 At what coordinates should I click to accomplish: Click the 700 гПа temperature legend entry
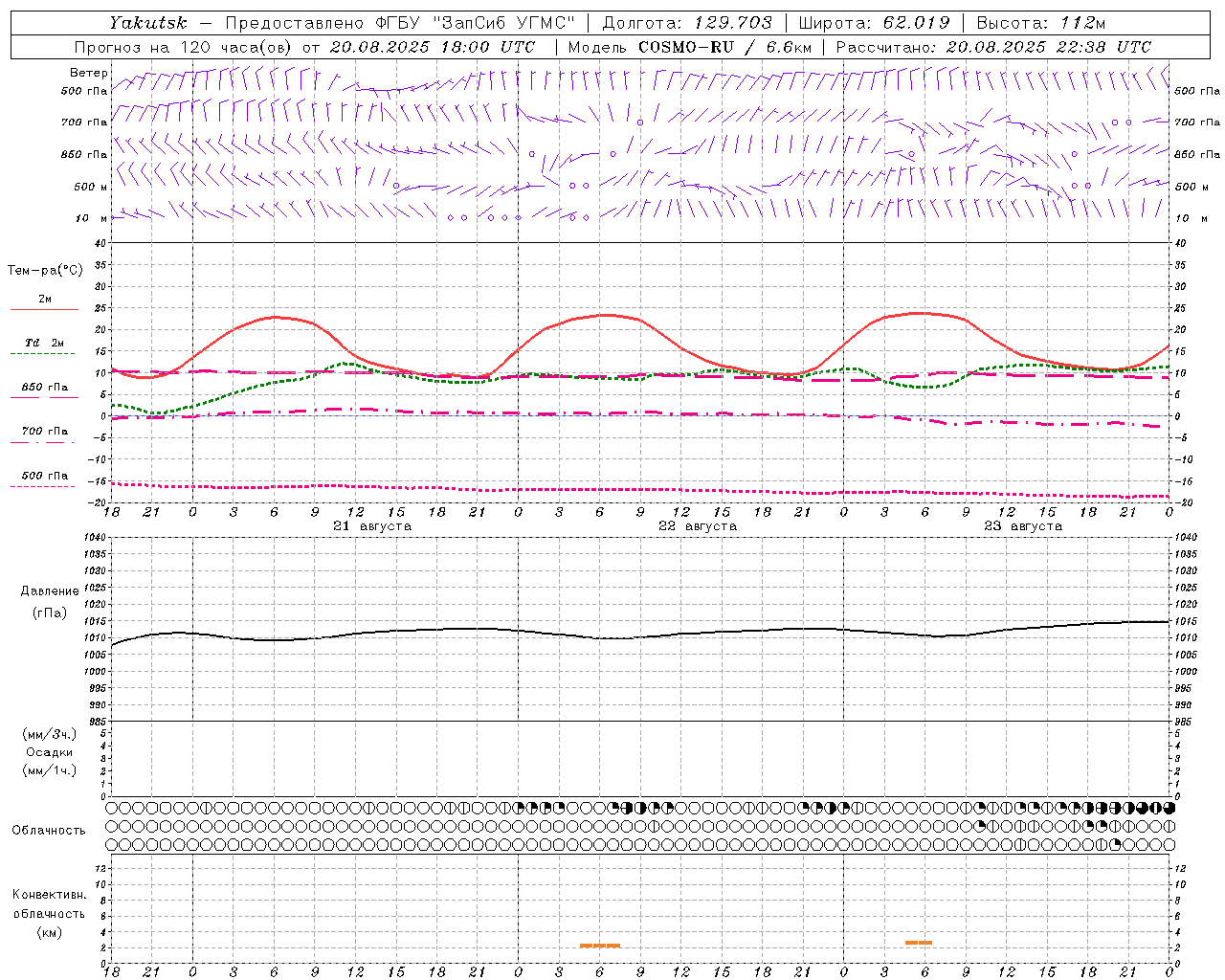point(44,434)
